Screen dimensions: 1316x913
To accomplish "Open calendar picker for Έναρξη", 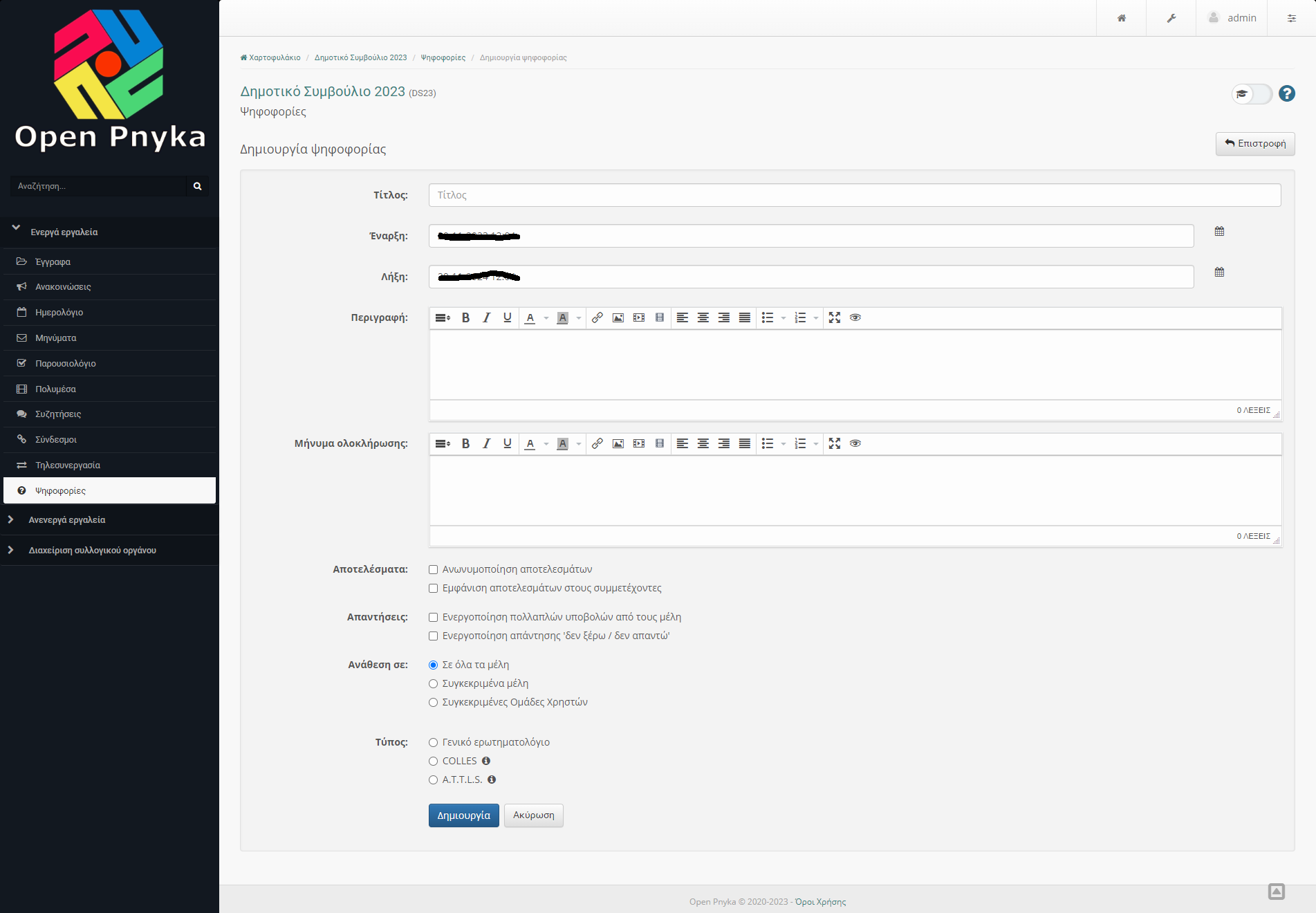I will point(1219,231).
